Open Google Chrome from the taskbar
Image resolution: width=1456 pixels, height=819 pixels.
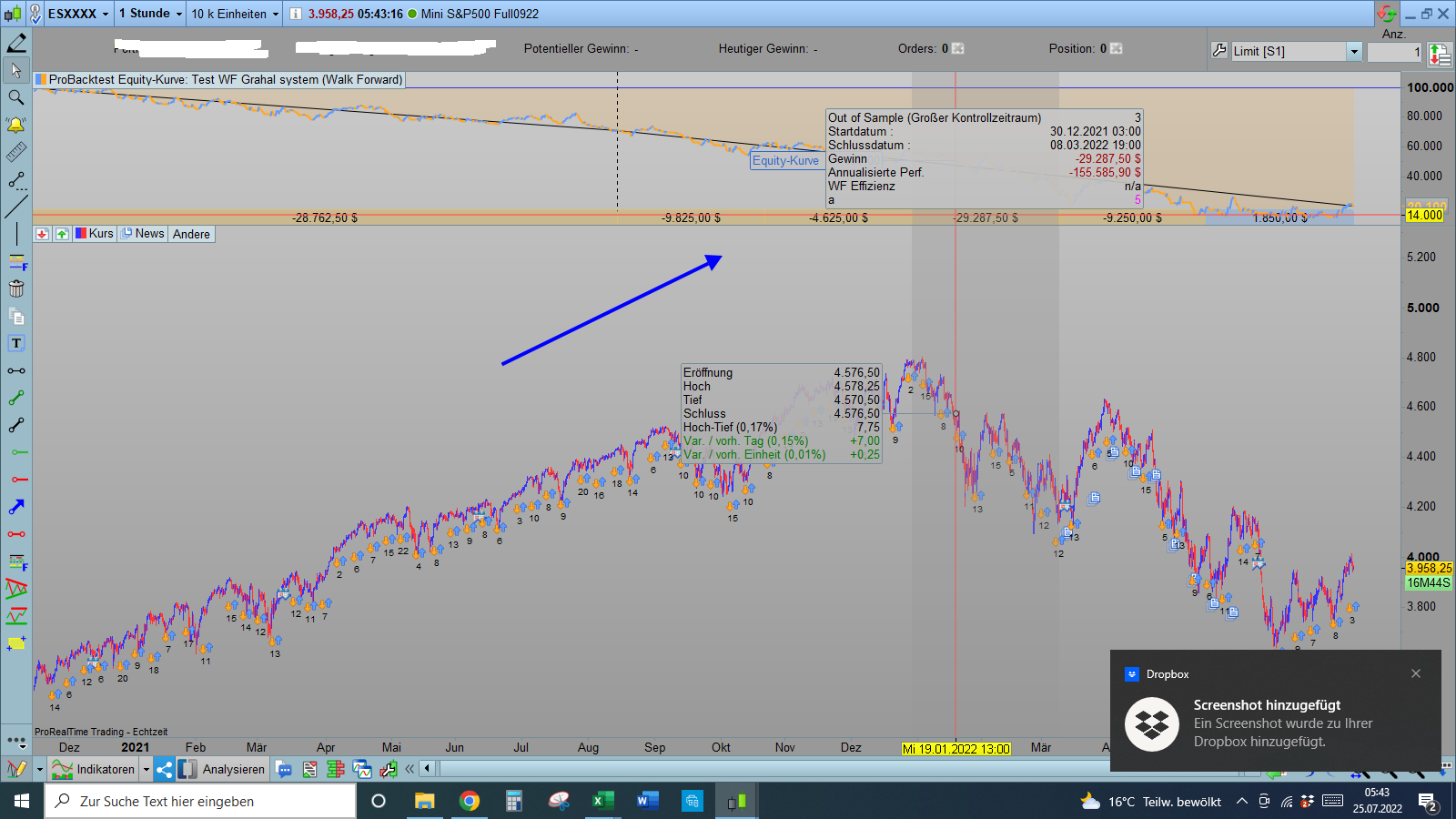pyautogui.click(x=470, y=801)
